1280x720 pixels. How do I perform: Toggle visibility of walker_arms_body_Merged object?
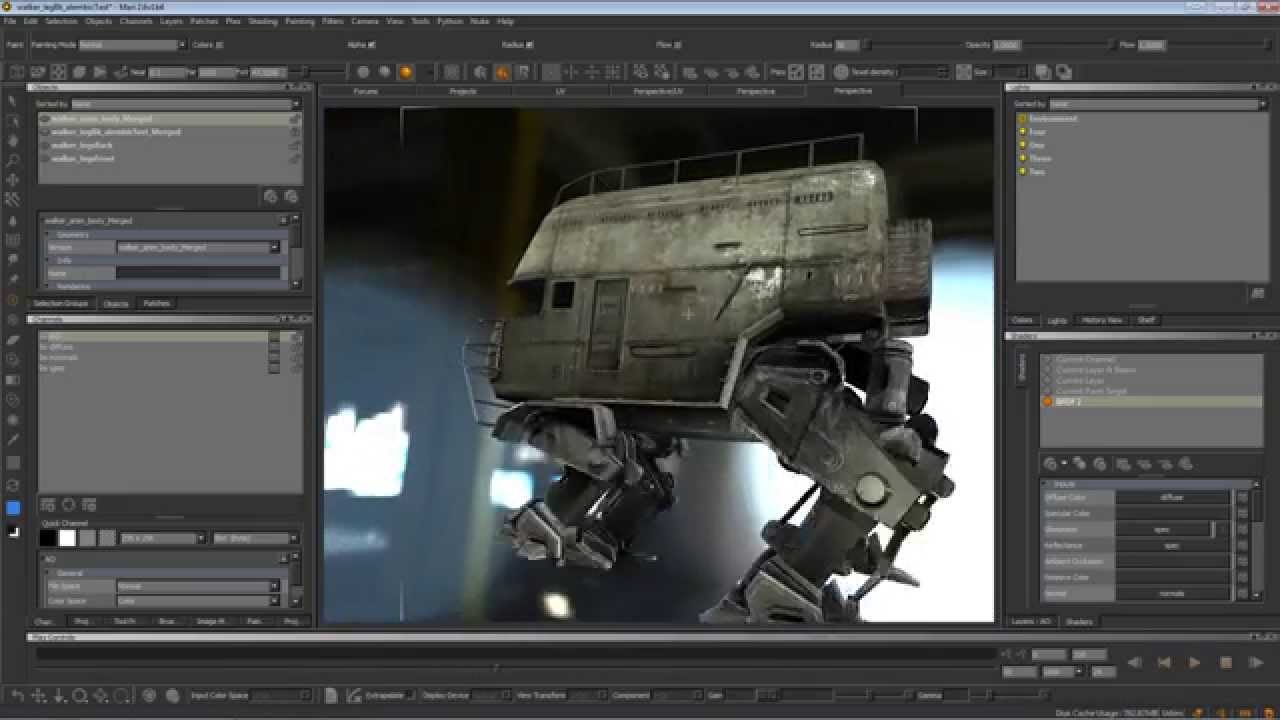click(x=45, y=119)
